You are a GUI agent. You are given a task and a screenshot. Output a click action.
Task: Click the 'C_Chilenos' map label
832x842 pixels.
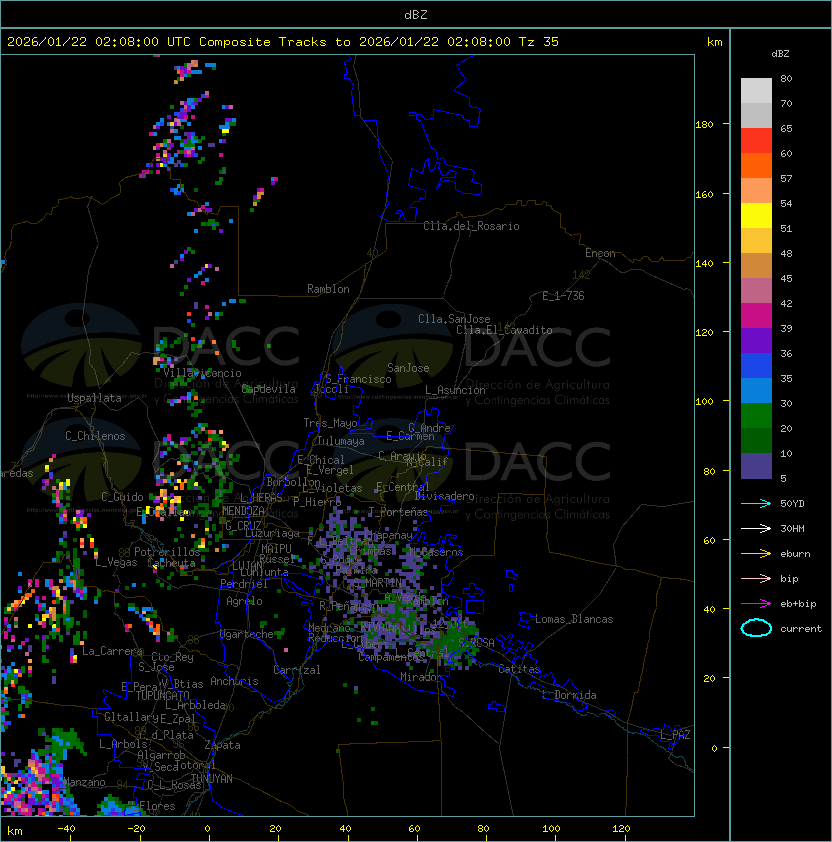click(95, 436)
